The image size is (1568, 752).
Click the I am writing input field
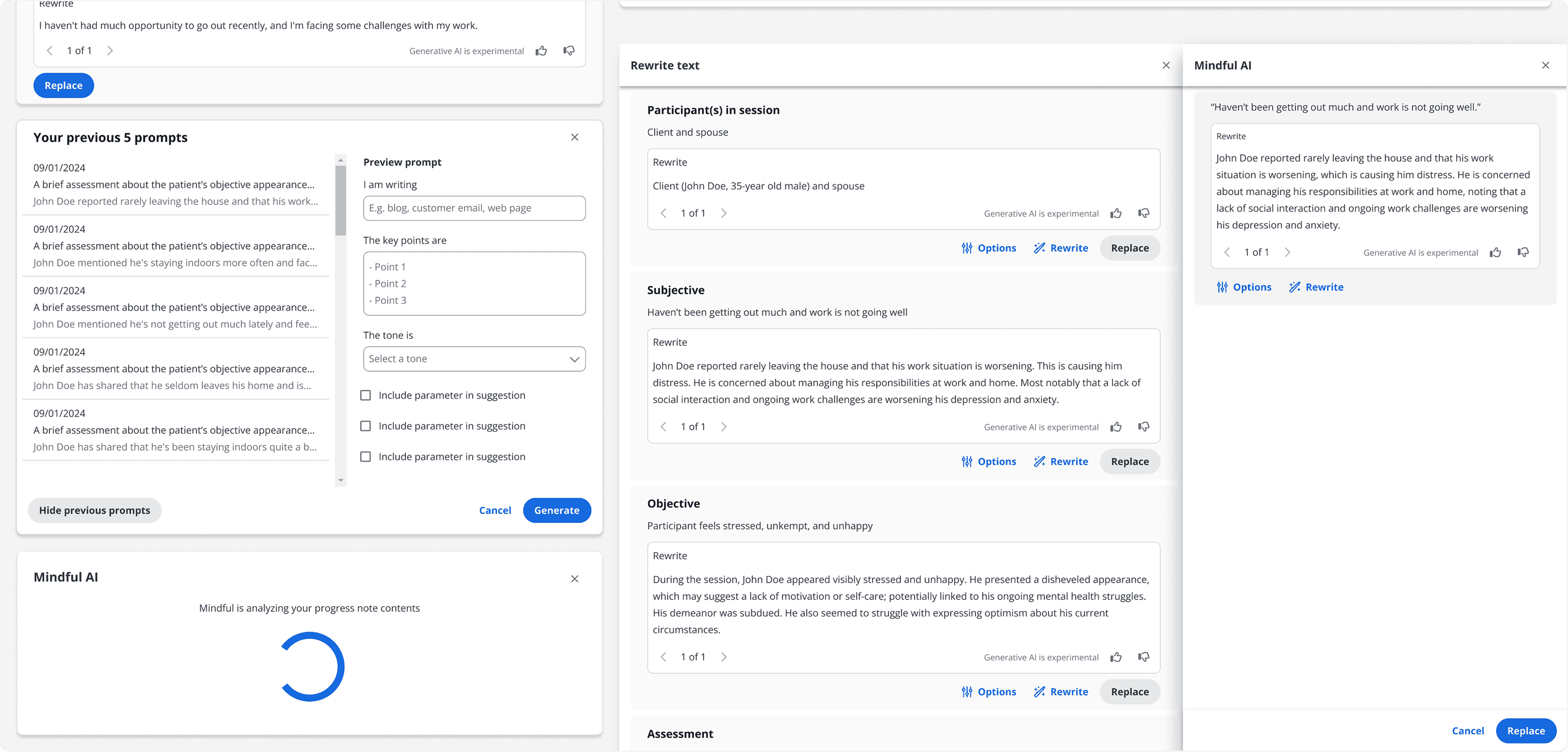pos(473,208)
